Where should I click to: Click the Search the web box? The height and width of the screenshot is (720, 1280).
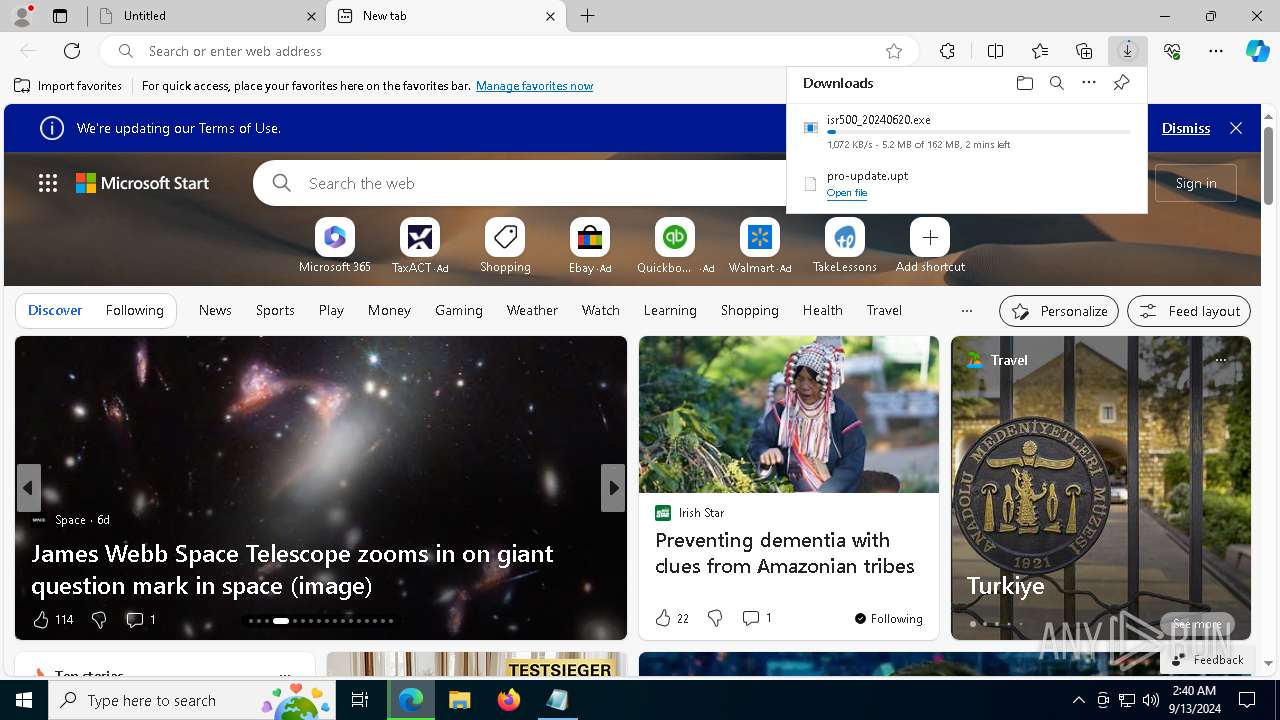click(520, 183)
